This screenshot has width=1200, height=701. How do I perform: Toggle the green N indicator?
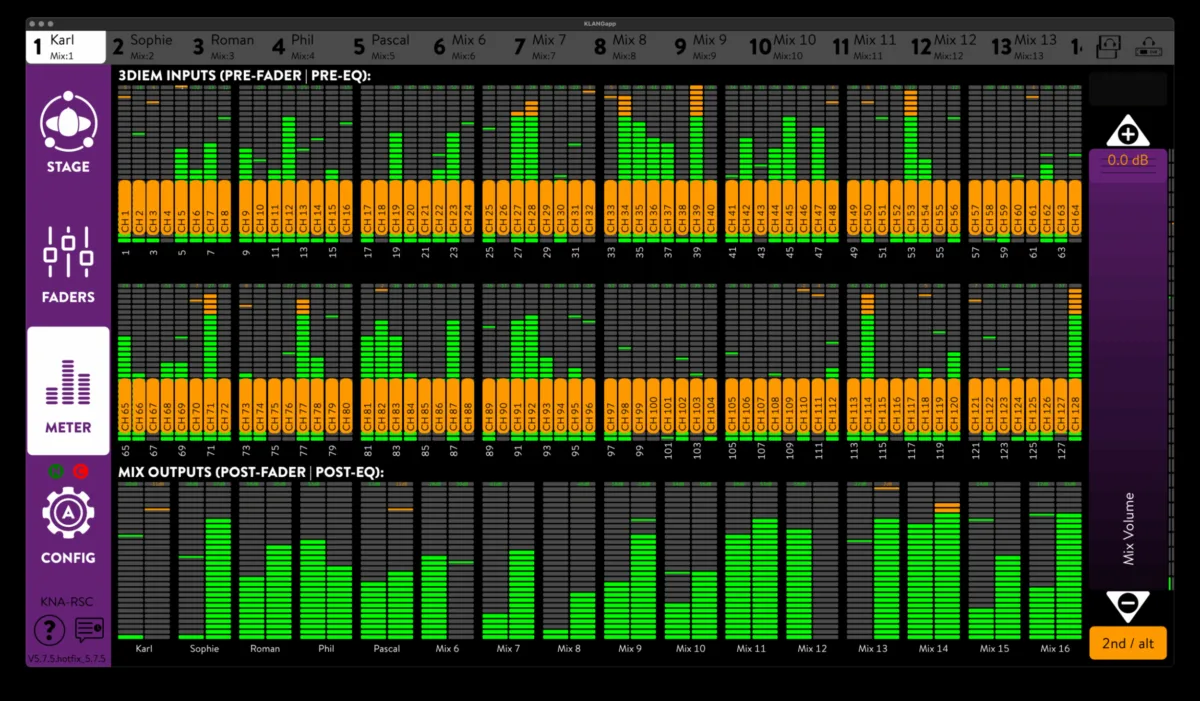pos(56,471)
